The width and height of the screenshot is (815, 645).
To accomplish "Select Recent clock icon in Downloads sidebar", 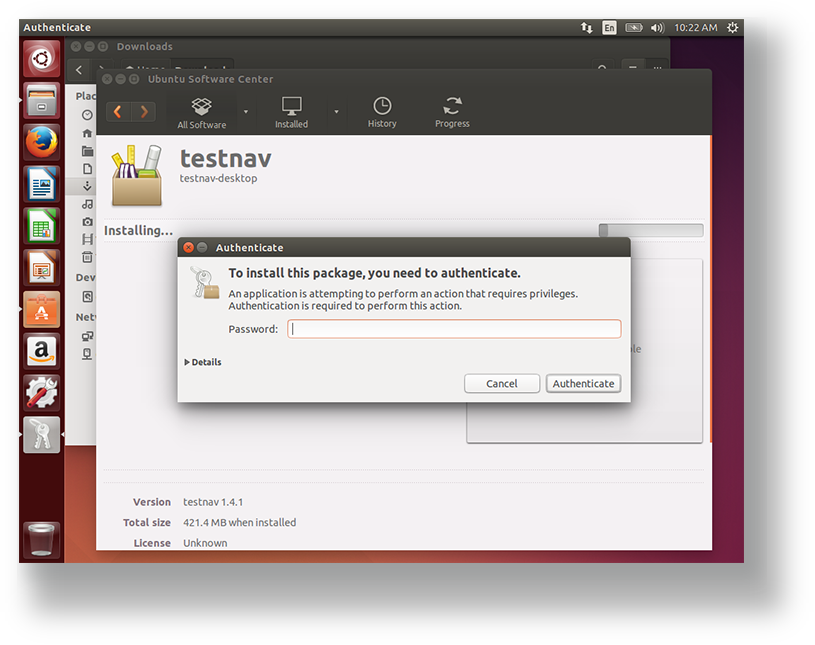I will click(87, 115).
